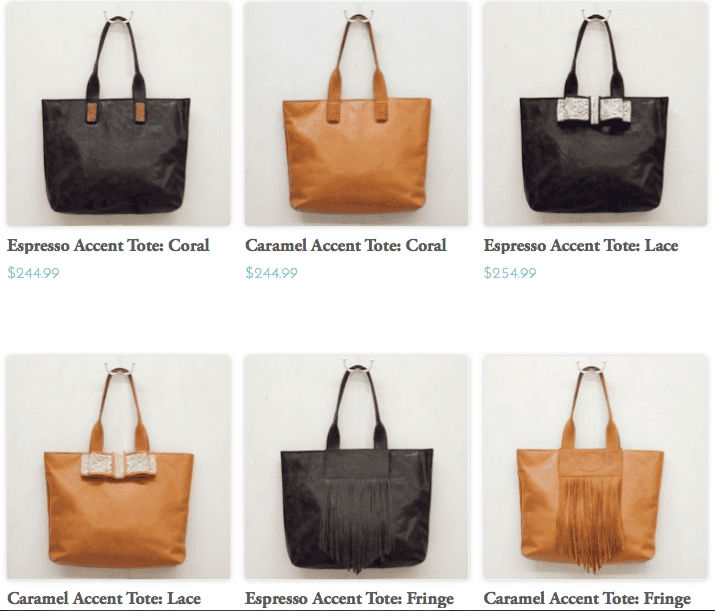Open the Espresso Accent Tote: Coral image
The image size is (715, 611).
click(118, 114)
